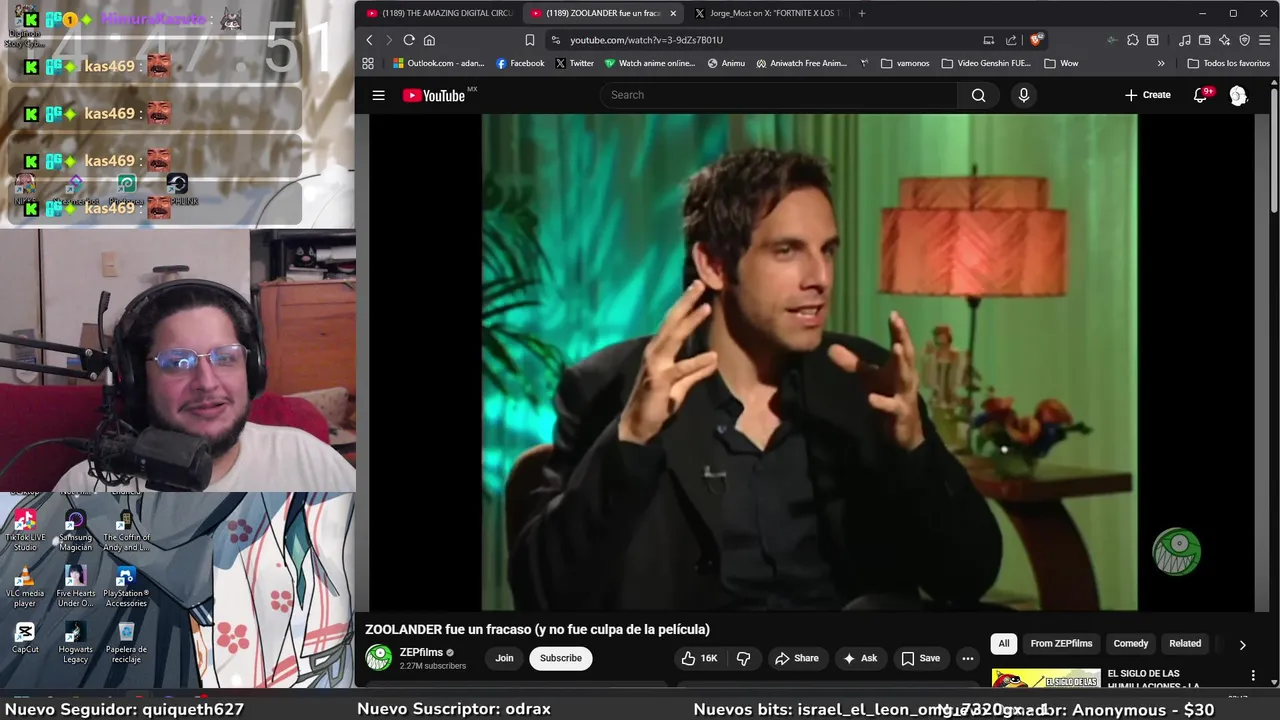Open Five Hearts Under One Roof shortcut
This screenshot has width=1280, height=720.
click(x=75, y=586)
